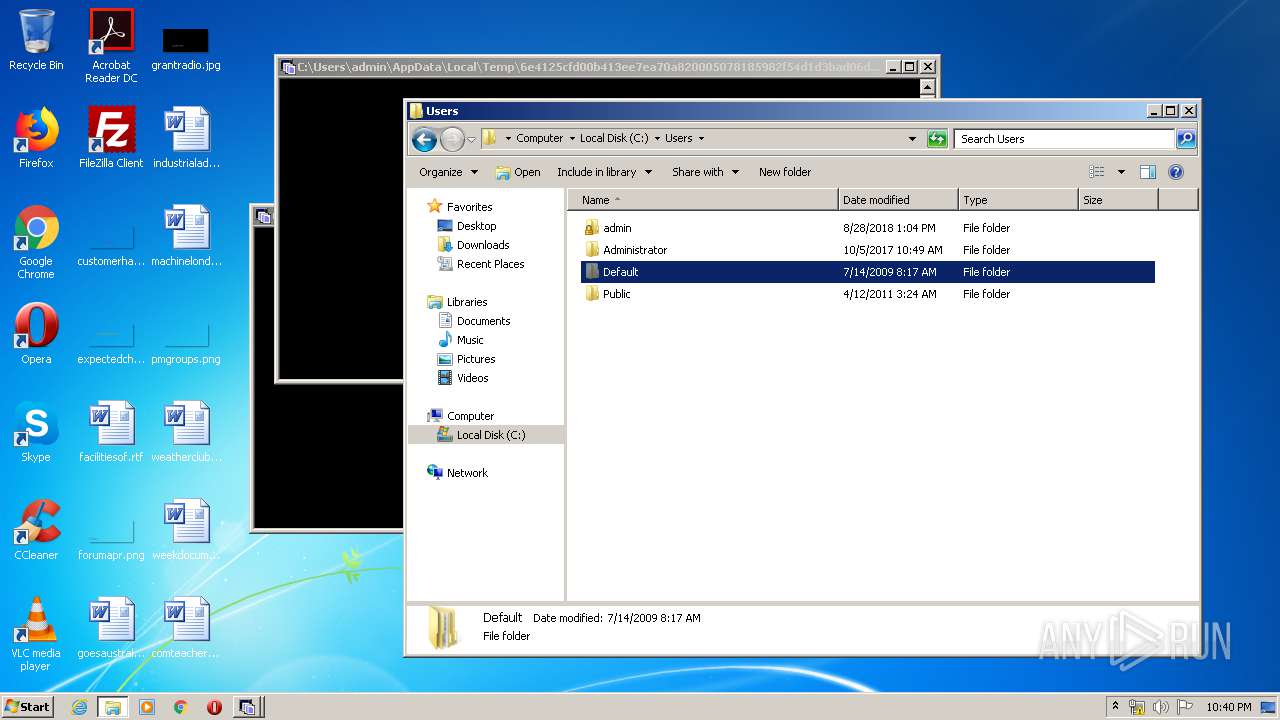Image resolution: width=1280 pixels, height=720 pixels.
Task: Expand Include in library dropdown
Action: tap(604, 172)
